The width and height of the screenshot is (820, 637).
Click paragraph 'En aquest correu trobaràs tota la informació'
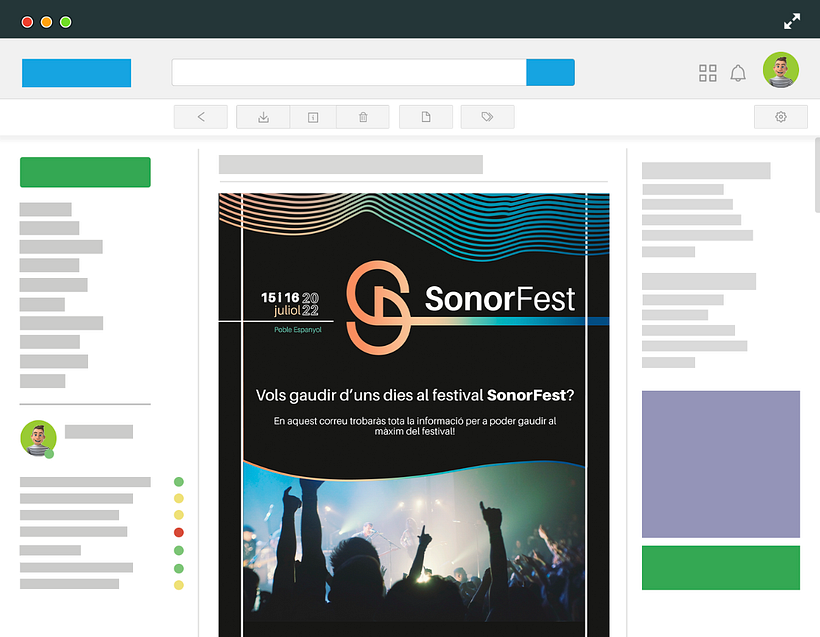415,426
